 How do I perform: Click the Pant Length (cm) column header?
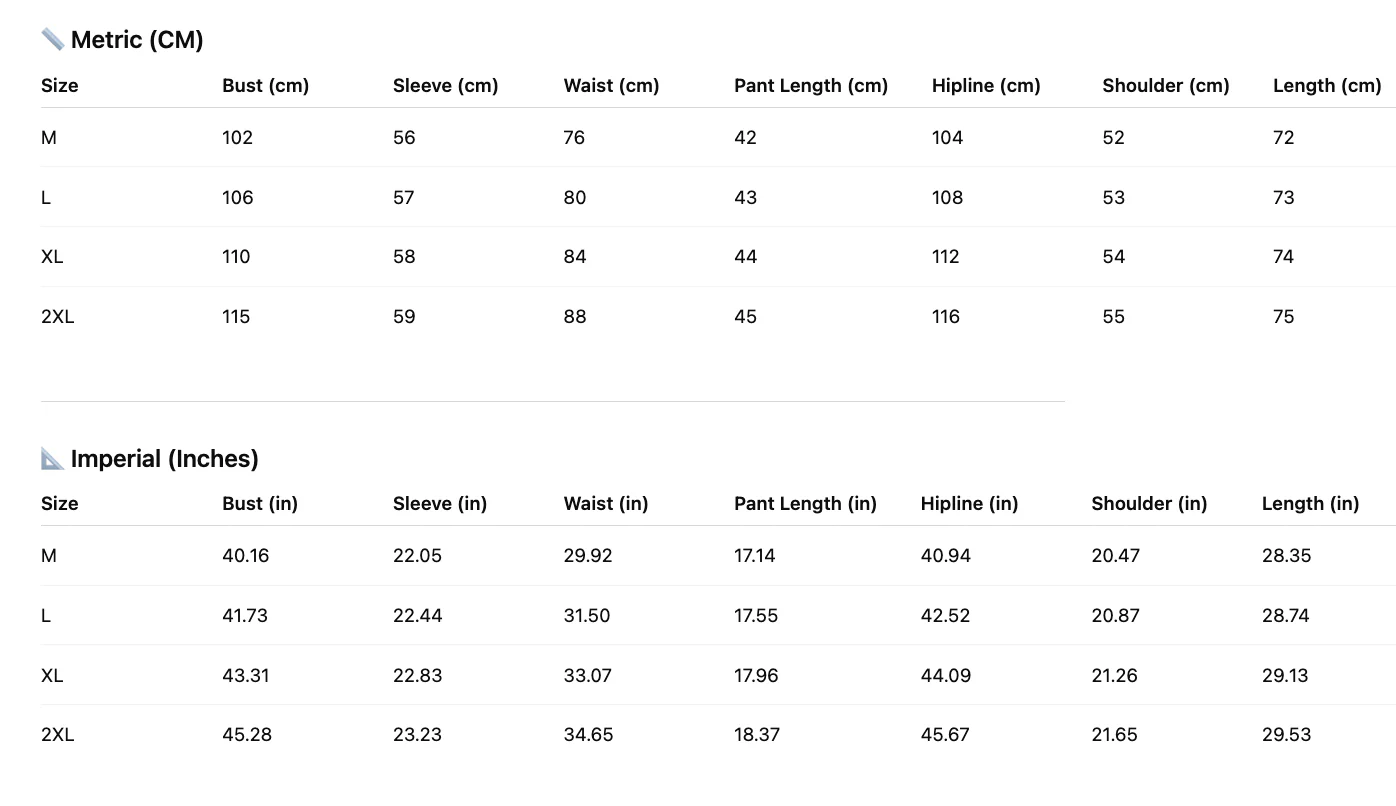(x=811, y=86)
